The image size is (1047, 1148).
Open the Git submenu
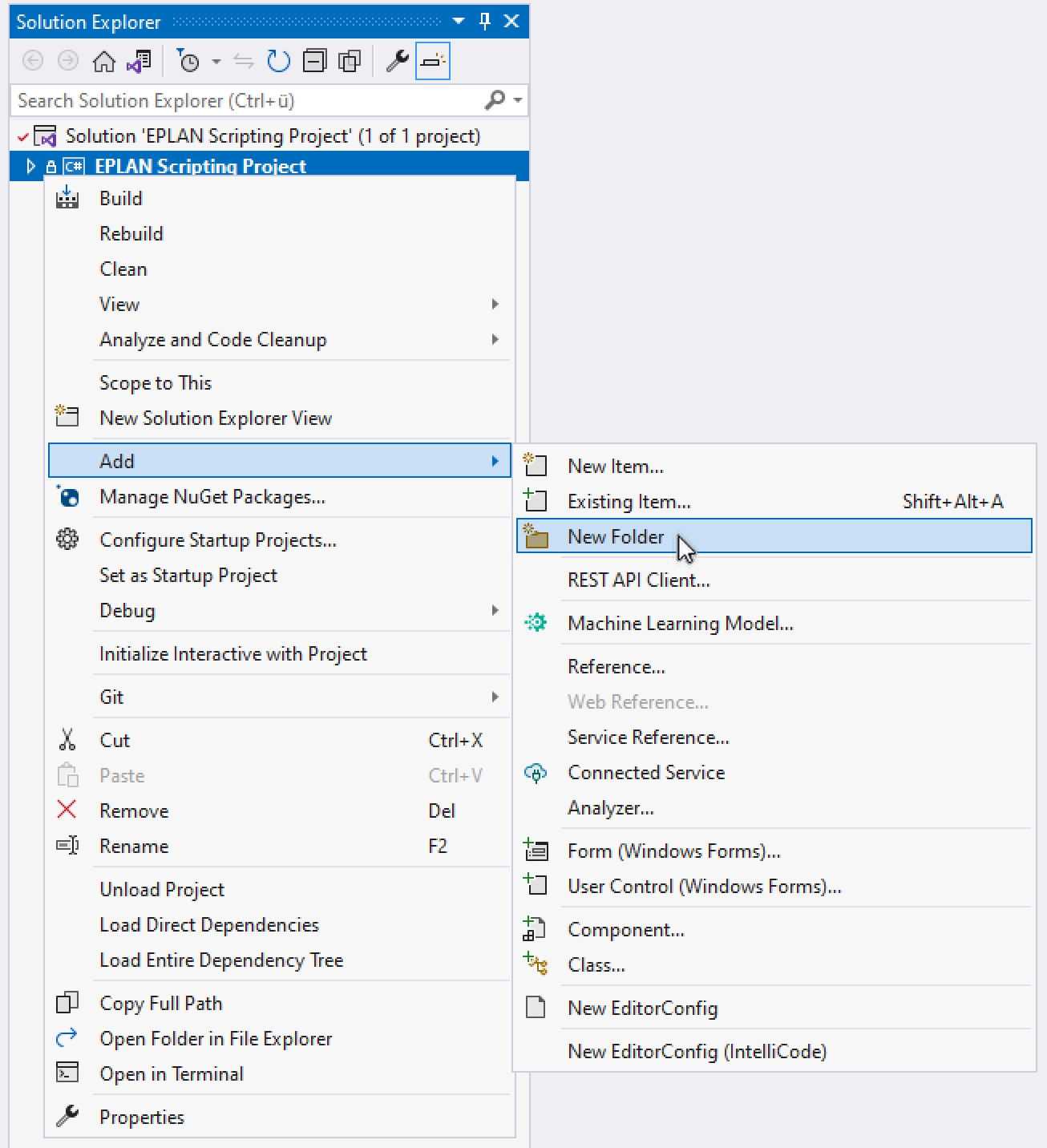pos(280,697)
